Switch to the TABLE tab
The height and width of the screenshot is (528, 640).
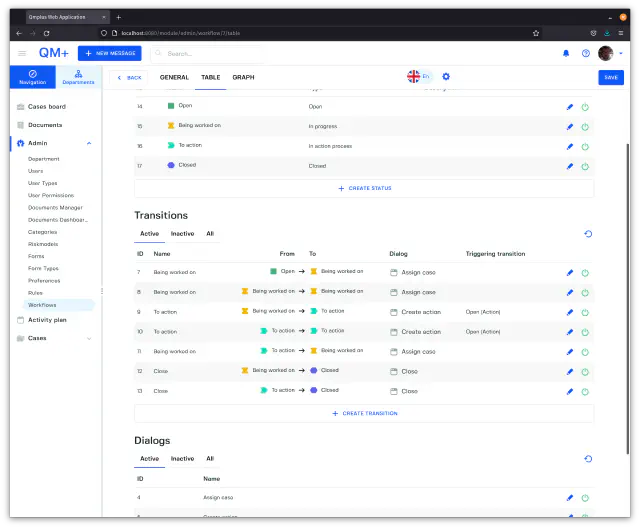tap(211, 78)
